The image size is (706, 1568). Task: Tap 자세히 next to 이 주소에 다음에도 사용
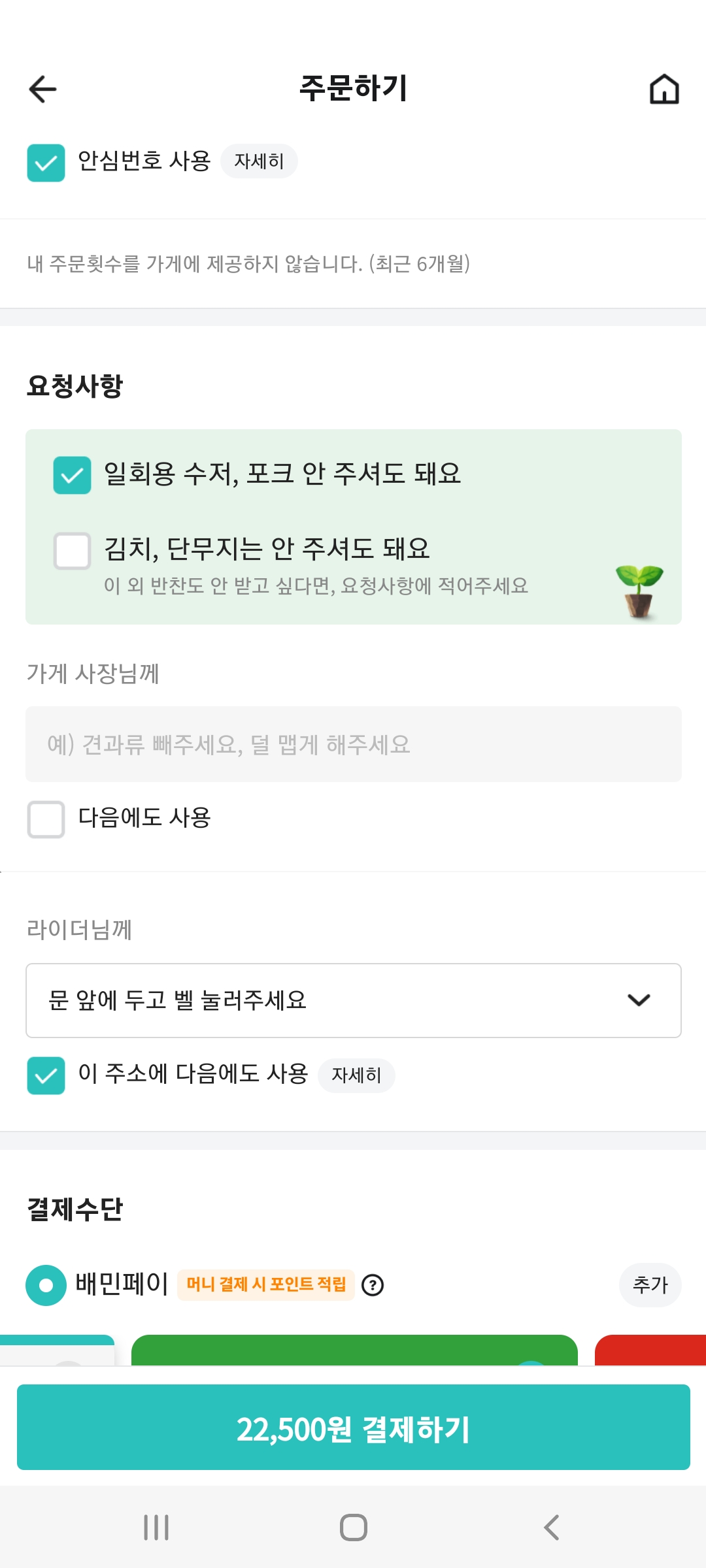[x=356, y=1075]
